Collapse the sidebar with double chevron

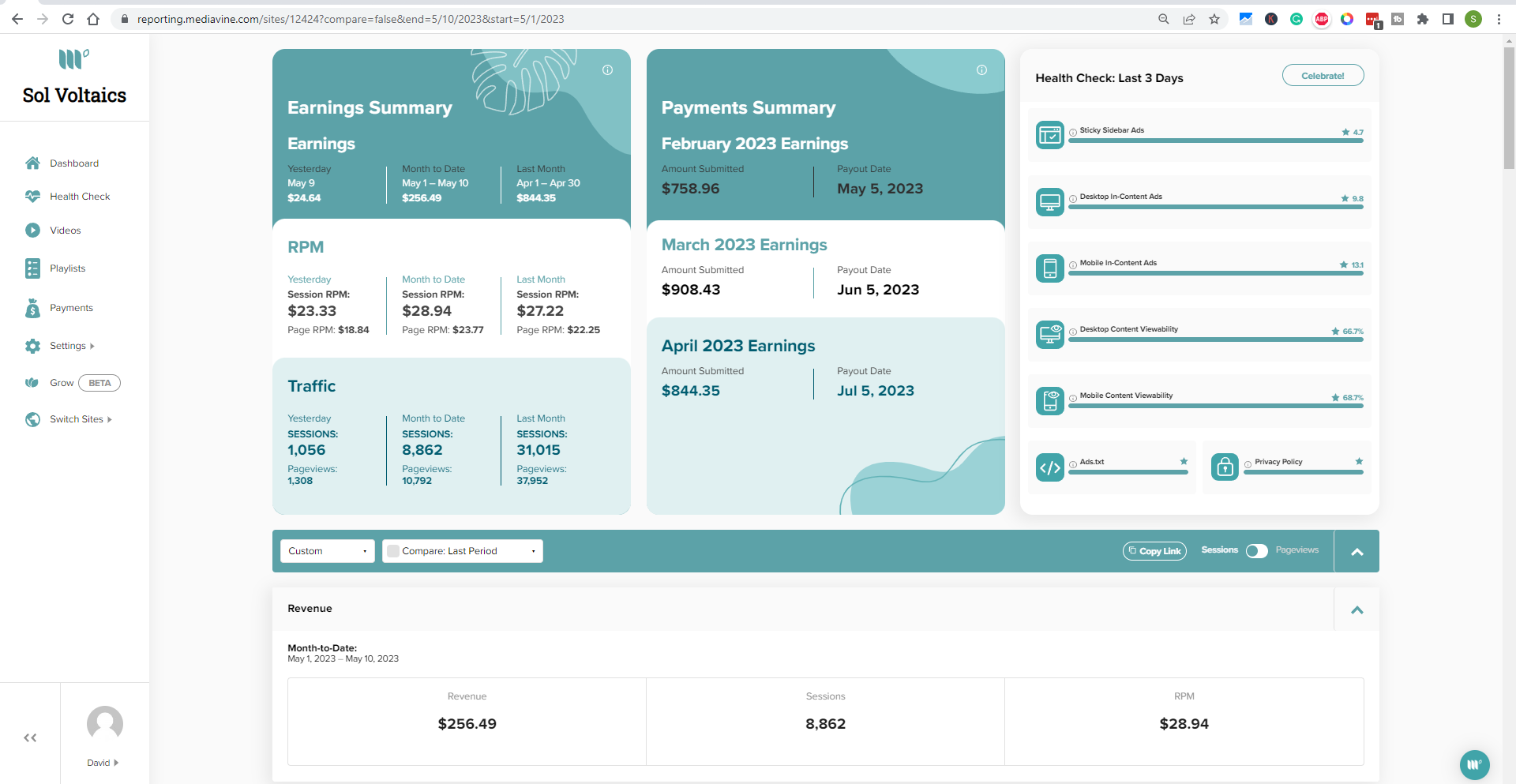click(30, 737)
